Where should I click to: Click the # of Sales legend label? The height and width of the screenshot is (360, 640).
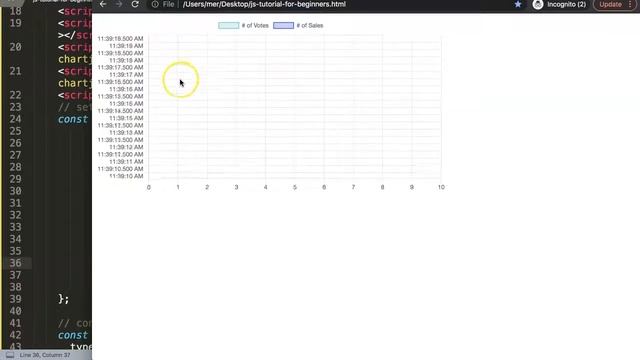coord(310,25)
